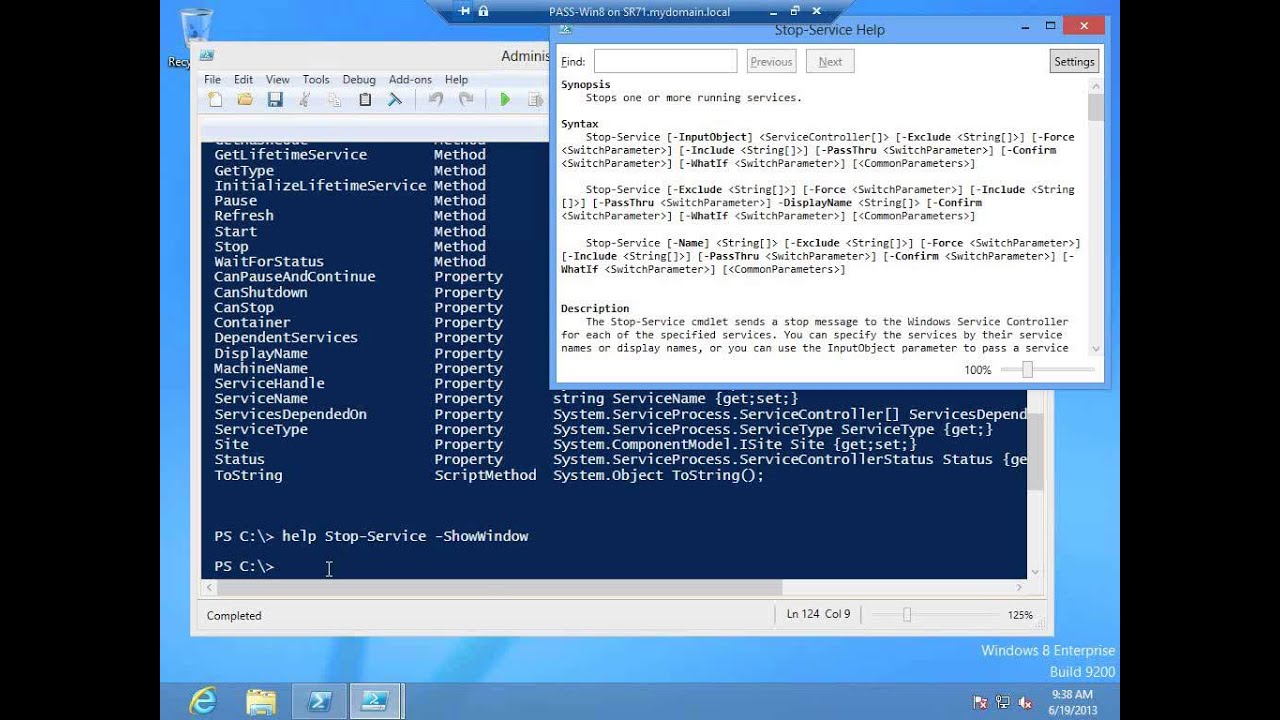Click the Paste clipboard icon in ISE toolbar
The height and width of the screenshot is (720, 1280).
click(x=365, y=99)
